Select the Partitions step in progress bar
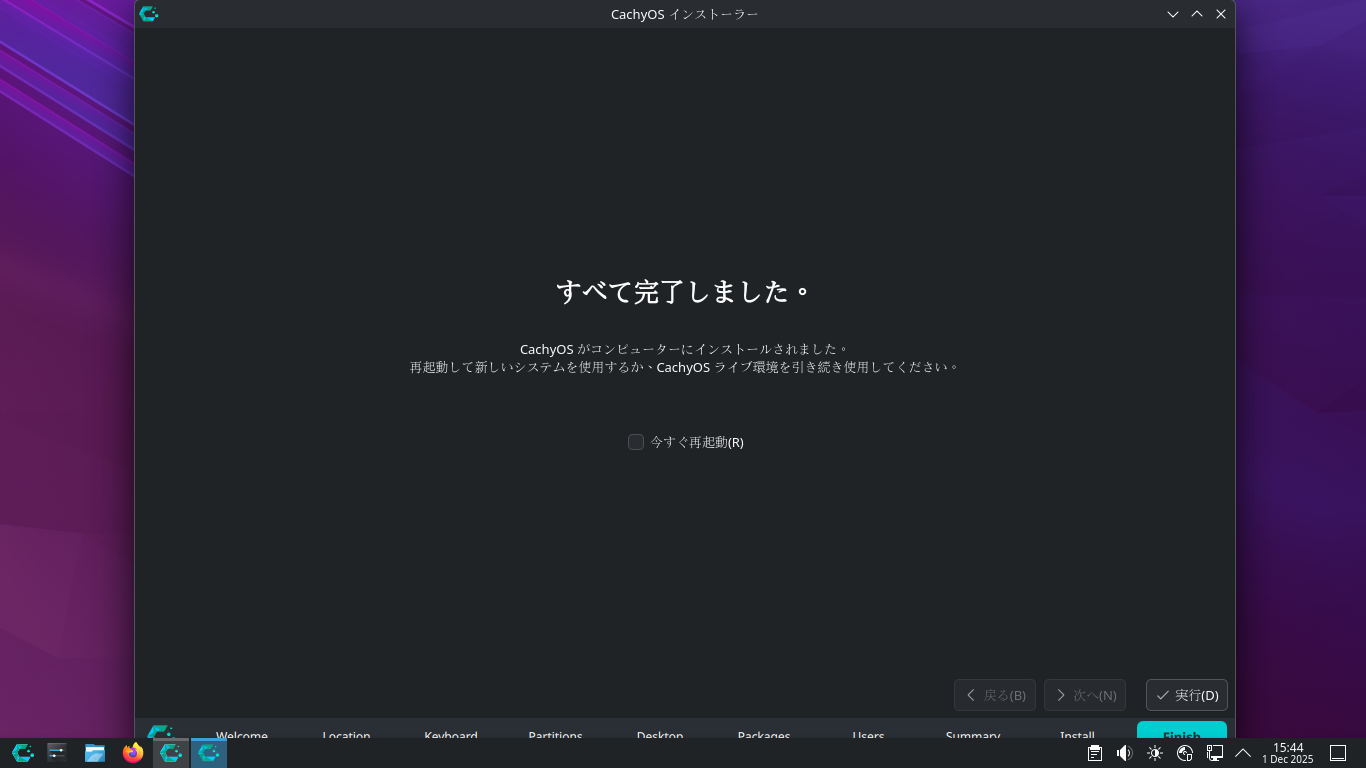The height and width of the screenshot is (768, 1366). 556,733
